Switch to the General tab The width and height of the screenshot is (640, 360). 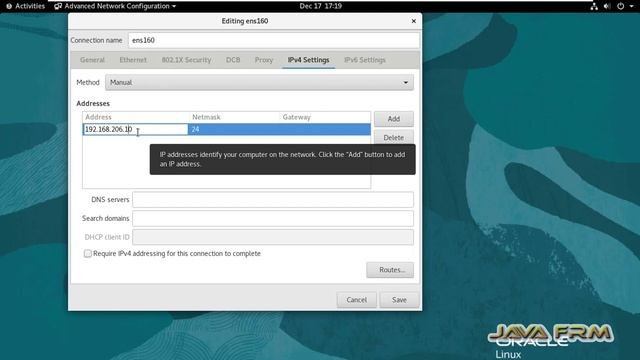(92, 60)
